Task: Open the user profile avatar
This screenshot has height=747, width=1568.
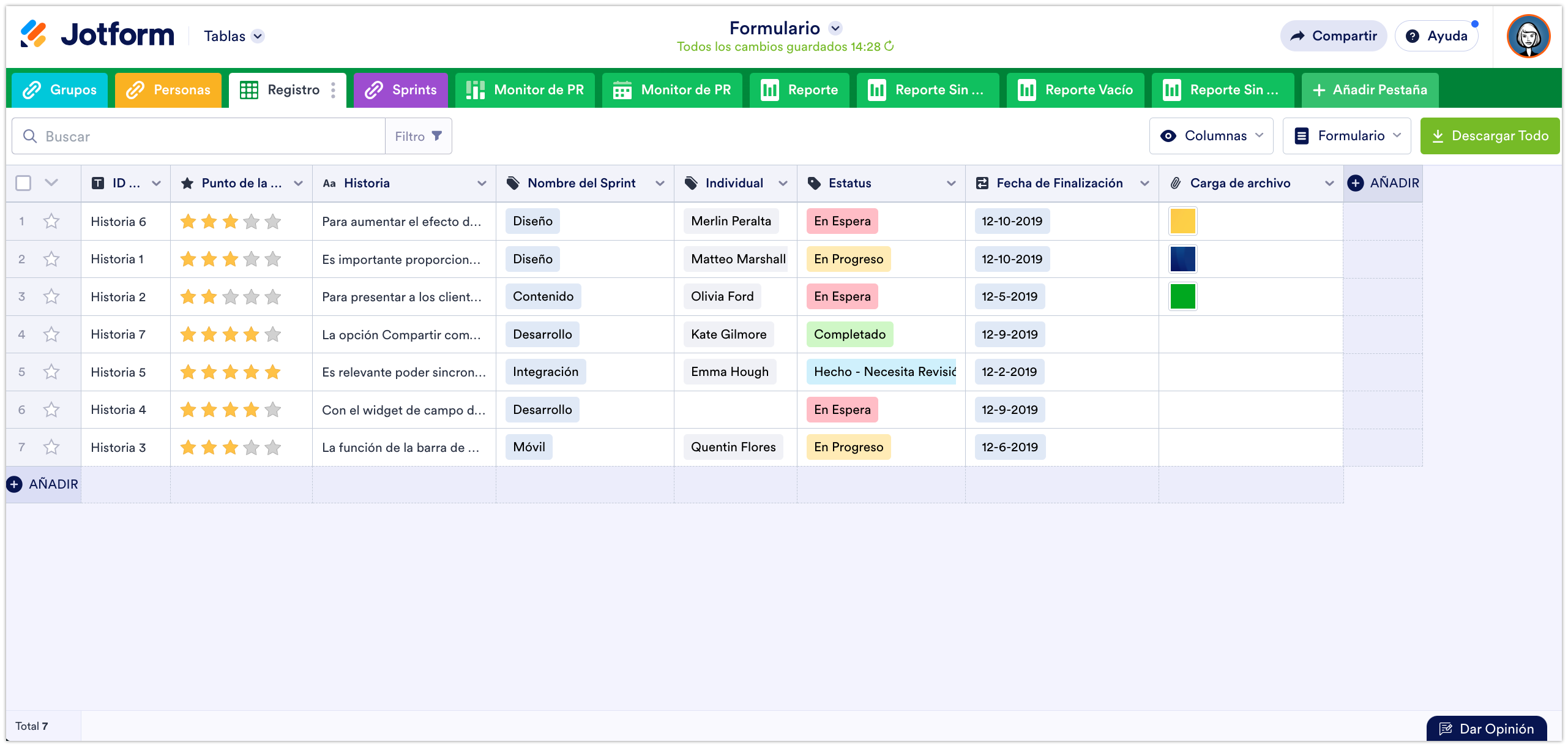Action: pos(1528,36)
